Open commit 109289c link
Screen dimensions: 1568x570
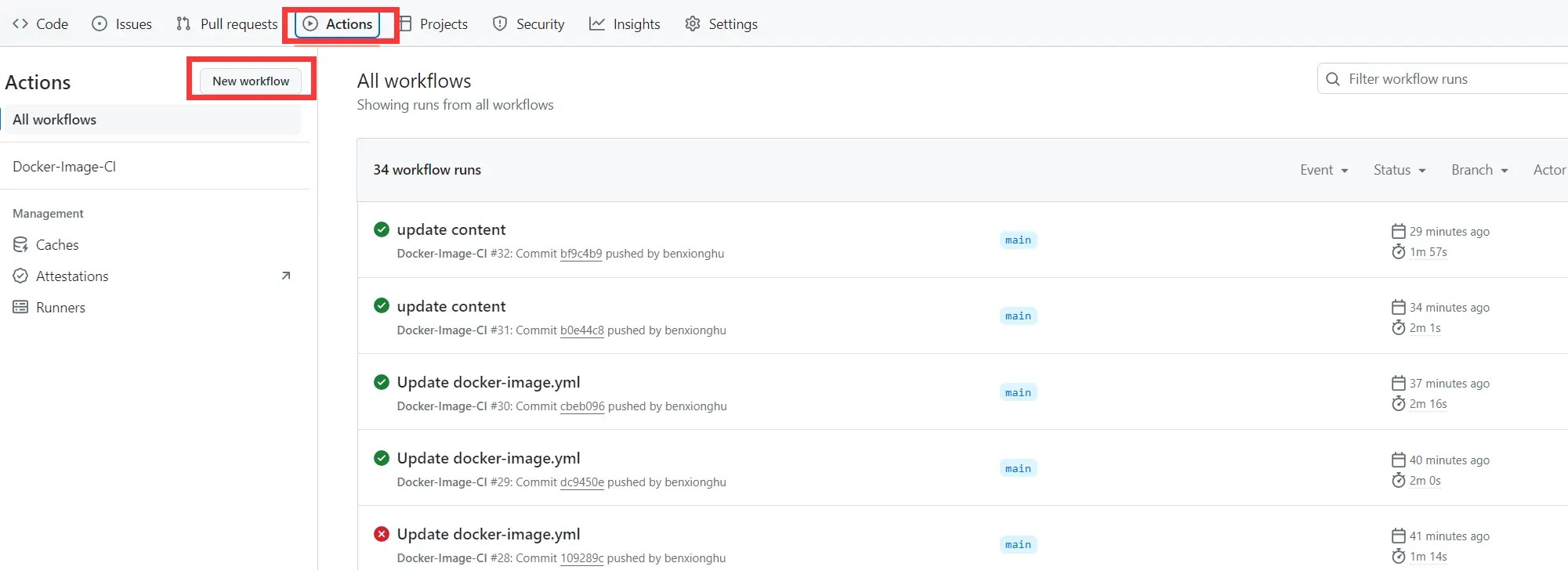tap(582, 558)
